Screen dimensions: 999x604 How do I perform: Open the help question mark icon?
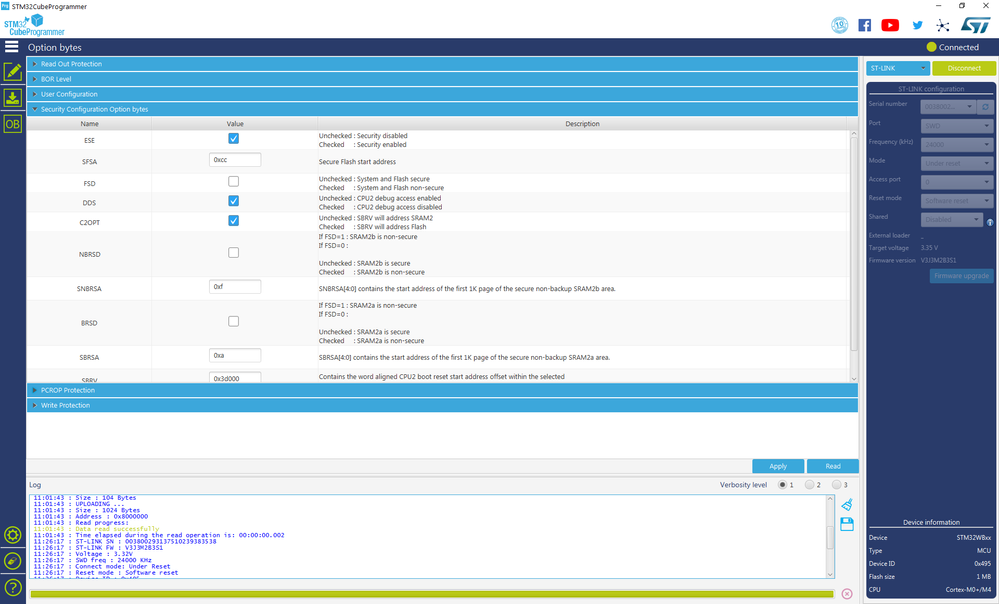13,587
